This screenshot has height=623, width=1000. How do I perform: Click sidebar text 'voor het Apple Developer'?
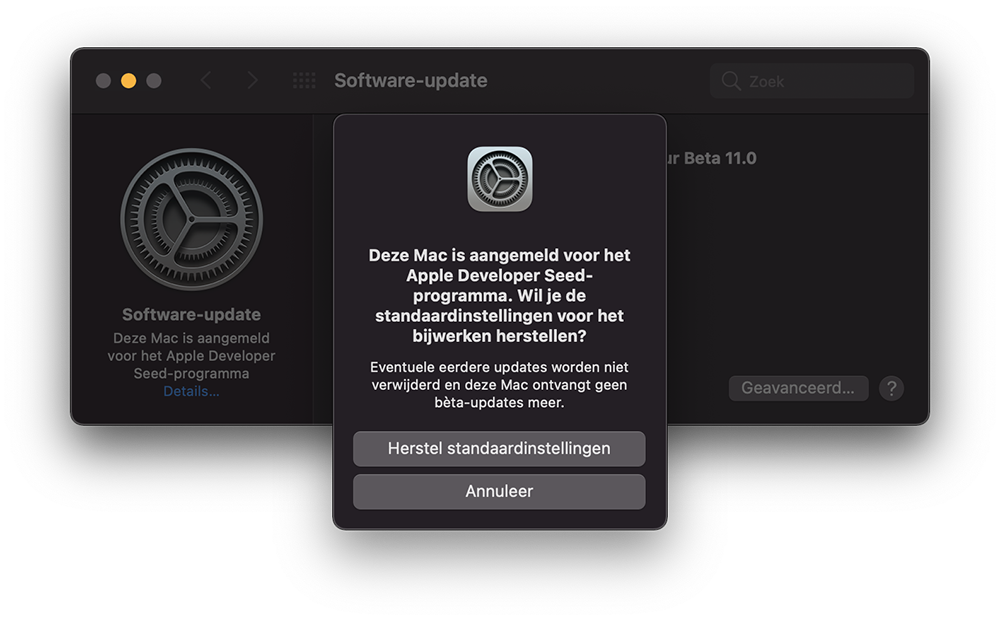(191, 356)
